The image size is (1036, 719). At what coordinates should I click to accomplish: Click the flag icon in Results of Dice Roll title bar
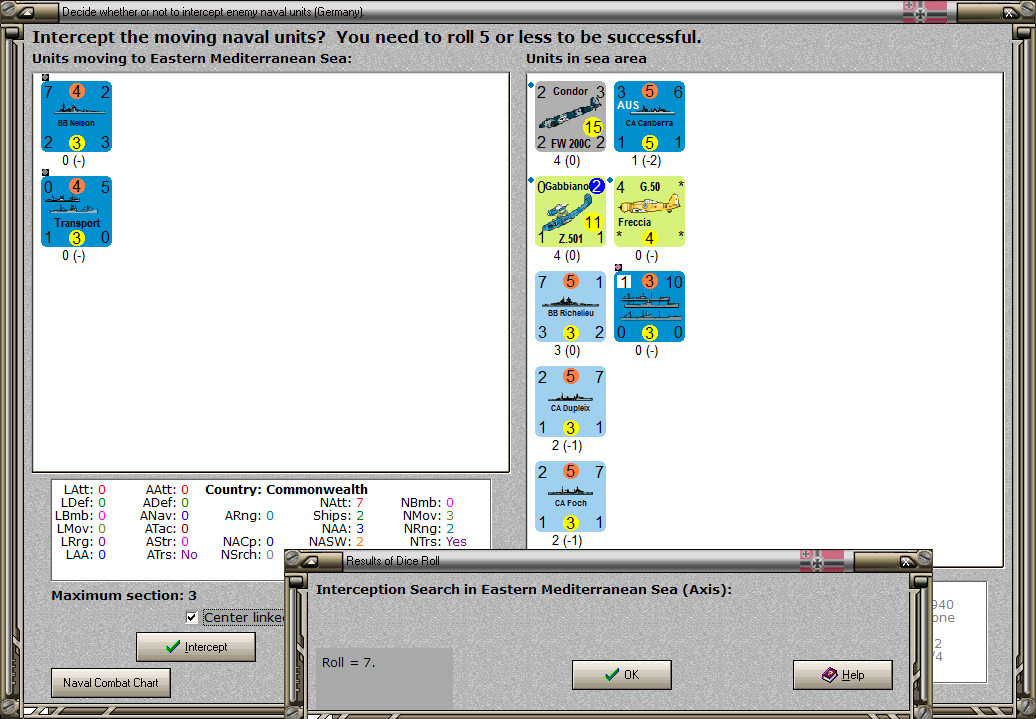pos(822,560)
